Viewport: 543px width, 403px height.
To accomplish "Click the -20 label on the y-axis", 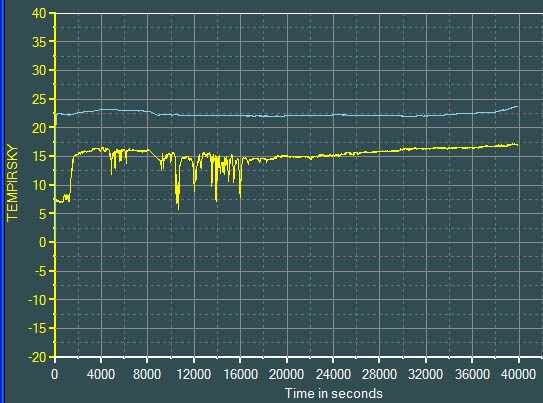I will (37, 357).
